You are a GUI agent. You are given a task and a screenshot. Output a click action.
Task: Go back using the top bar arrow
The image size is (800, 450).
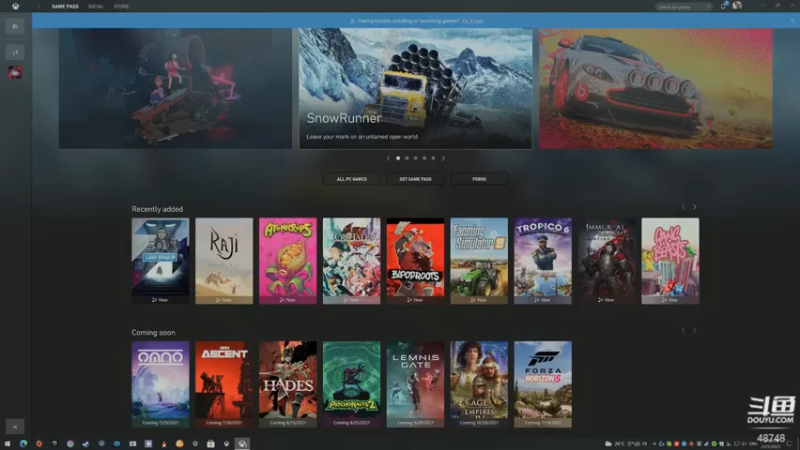(x=39, y=6)
